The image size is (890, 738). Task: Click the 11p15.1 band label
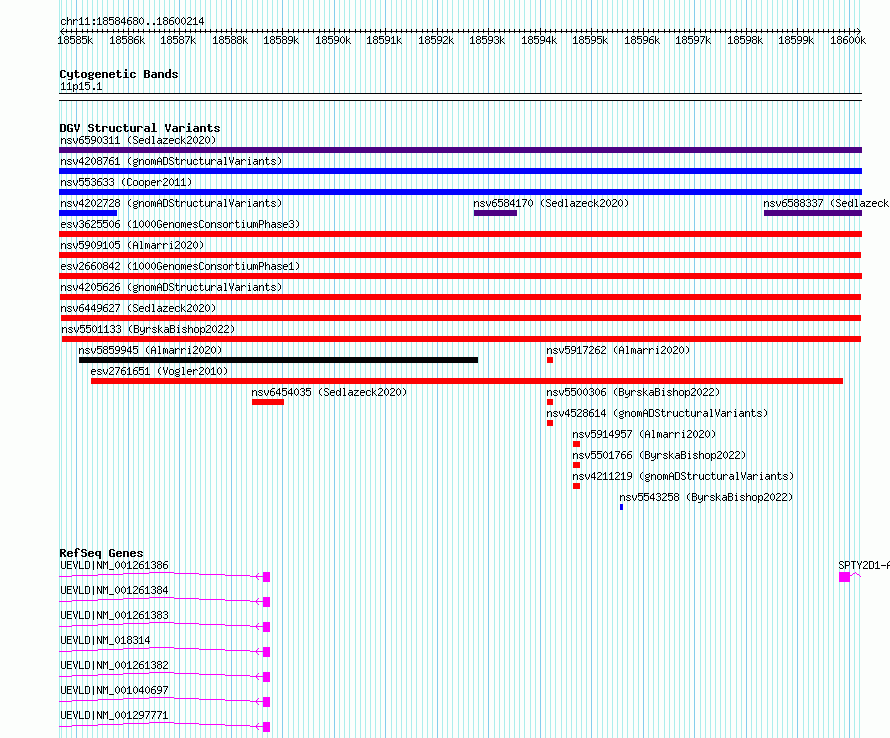[x=81, y=86]
